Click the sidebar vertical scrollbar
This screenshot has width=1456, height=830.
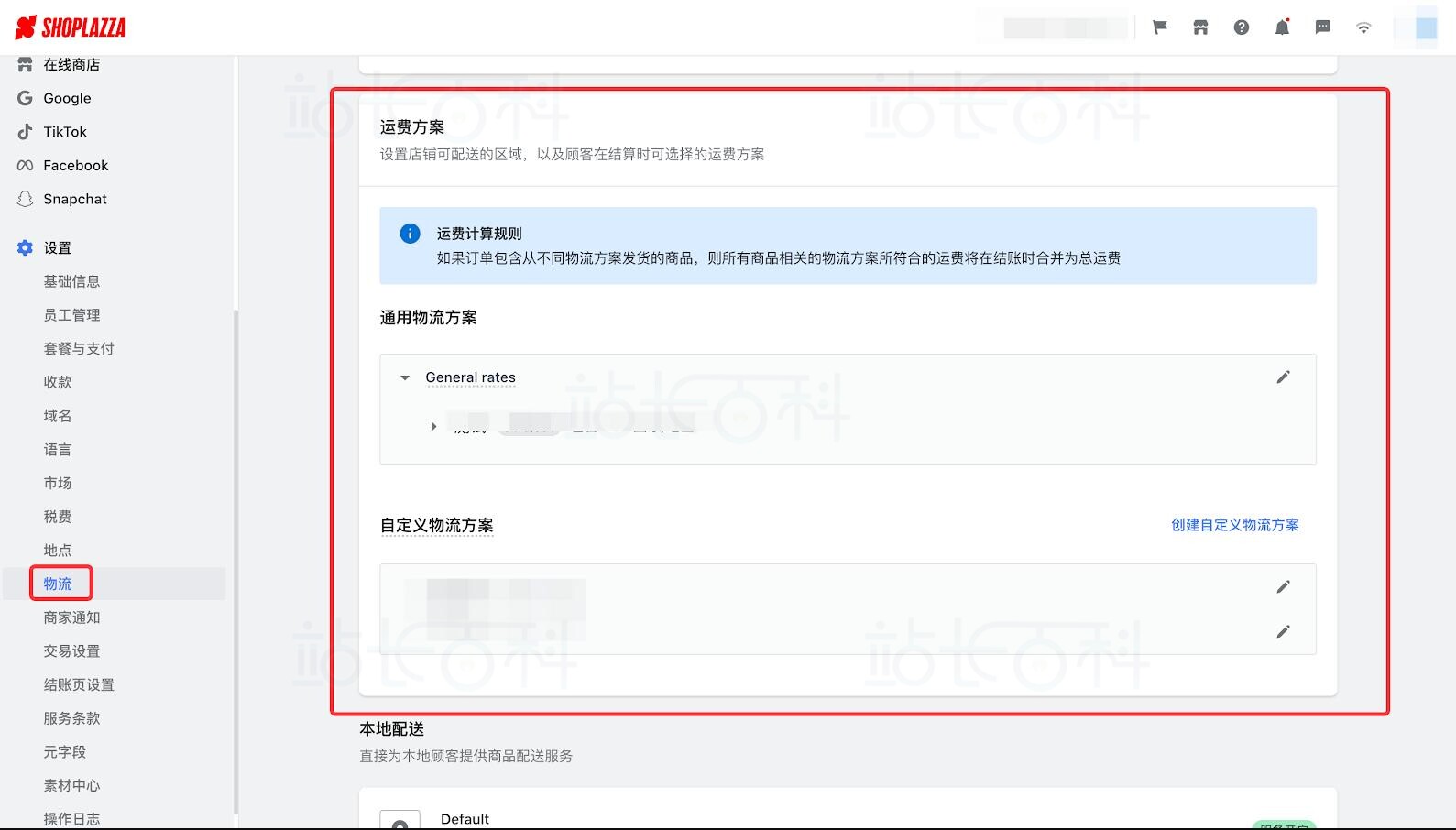click(x=235, y=550)
